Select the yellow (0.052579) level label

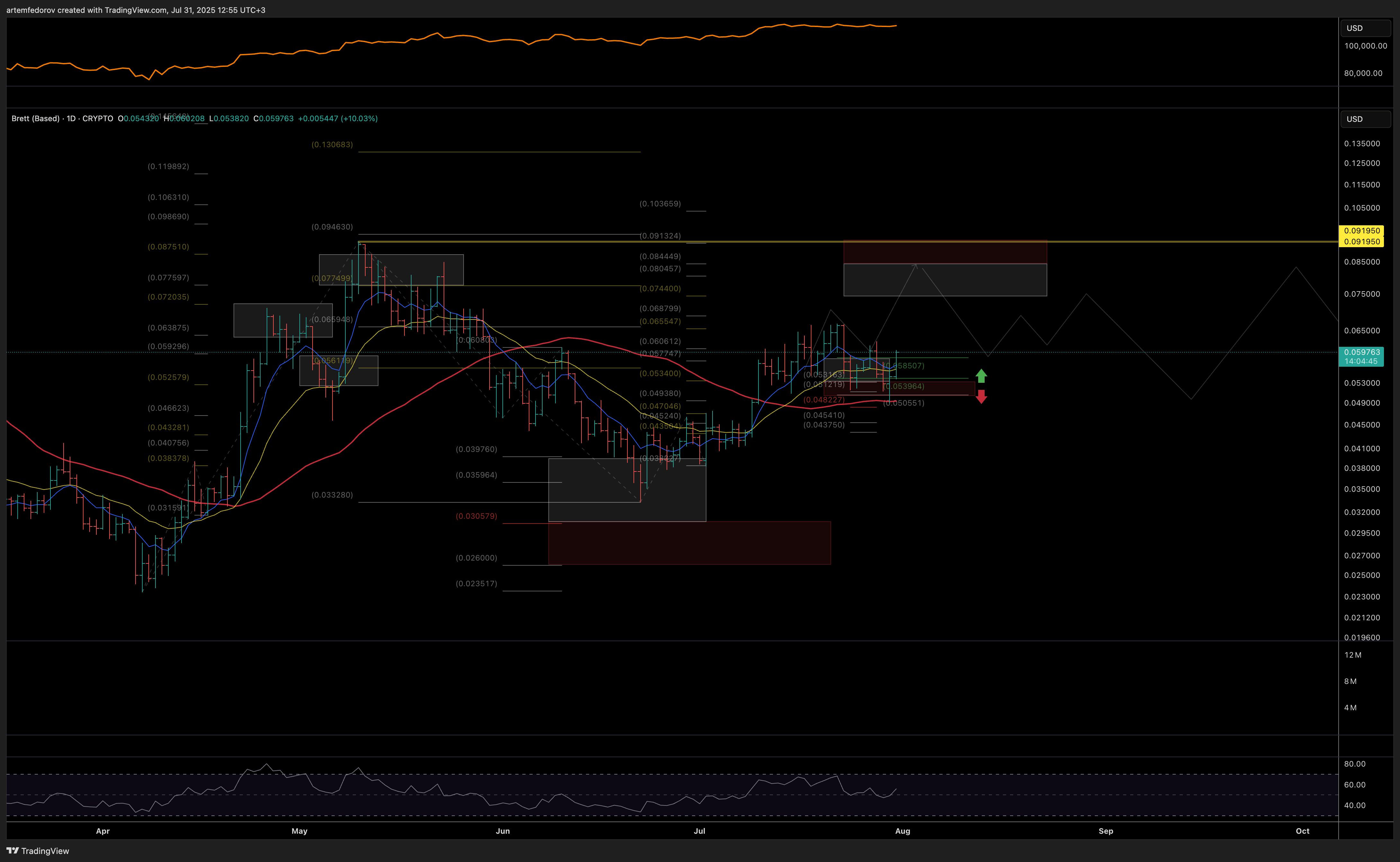(168, 377)
